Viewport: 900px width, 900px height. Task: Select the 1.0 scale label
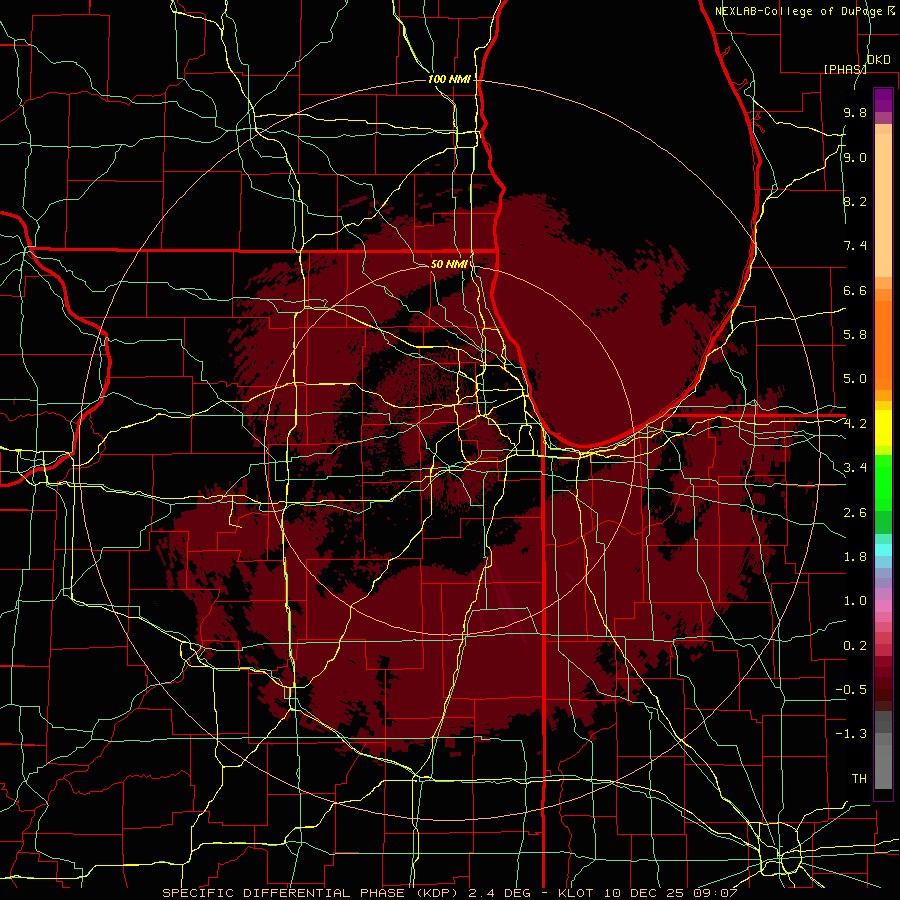point(855,601)
